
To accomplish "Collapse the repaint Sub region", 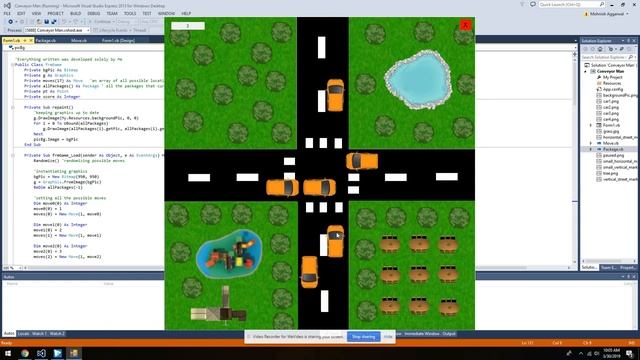I will [x=13, y=107].
